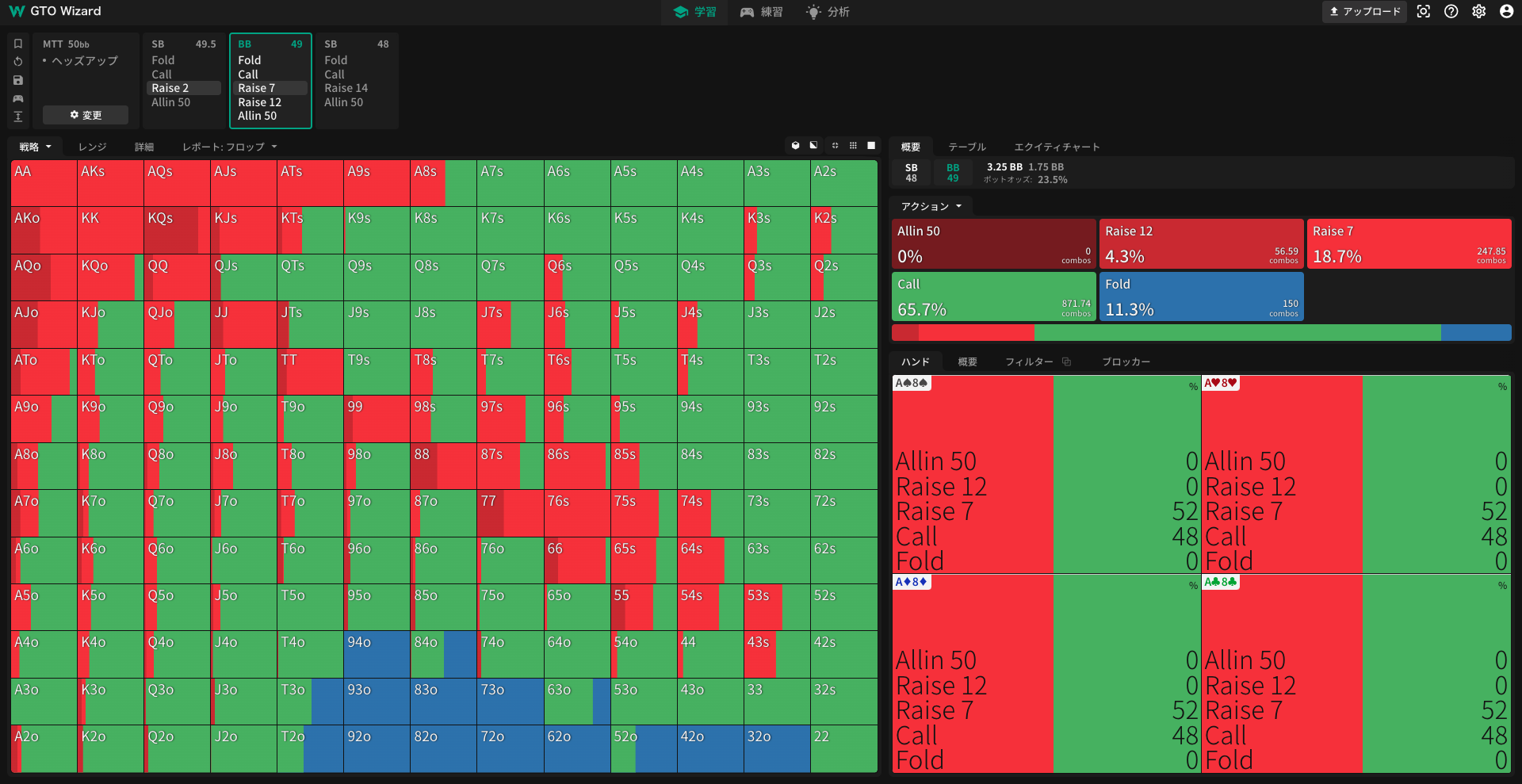1522x784 pixels.
Task: Open the ブロッカー tab
Action: (x=1126, y=361)
